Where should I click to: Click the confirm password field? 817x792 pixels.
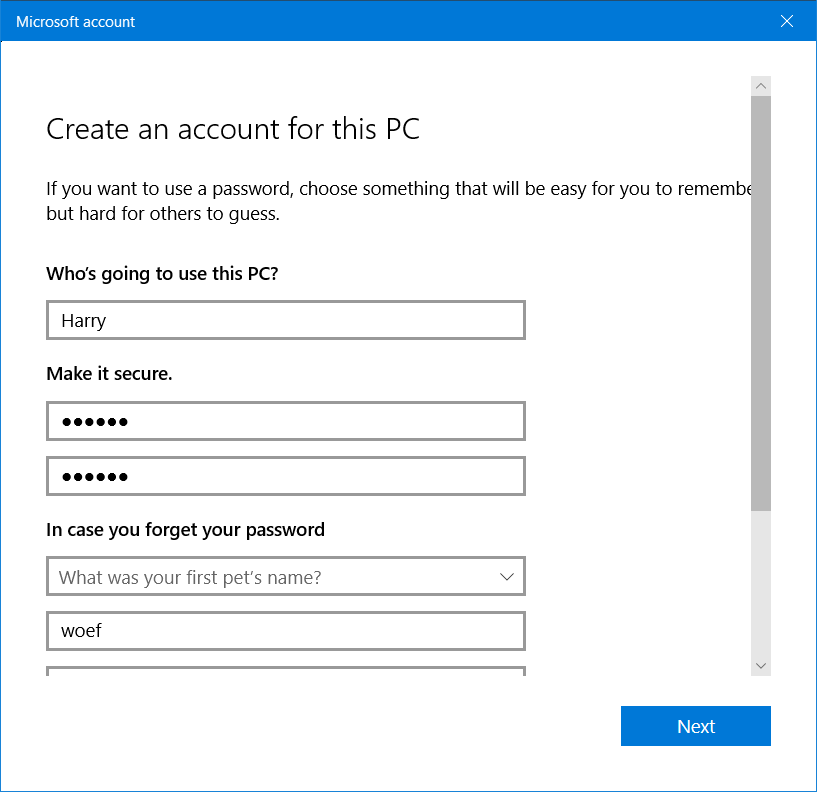pos(286,476)
